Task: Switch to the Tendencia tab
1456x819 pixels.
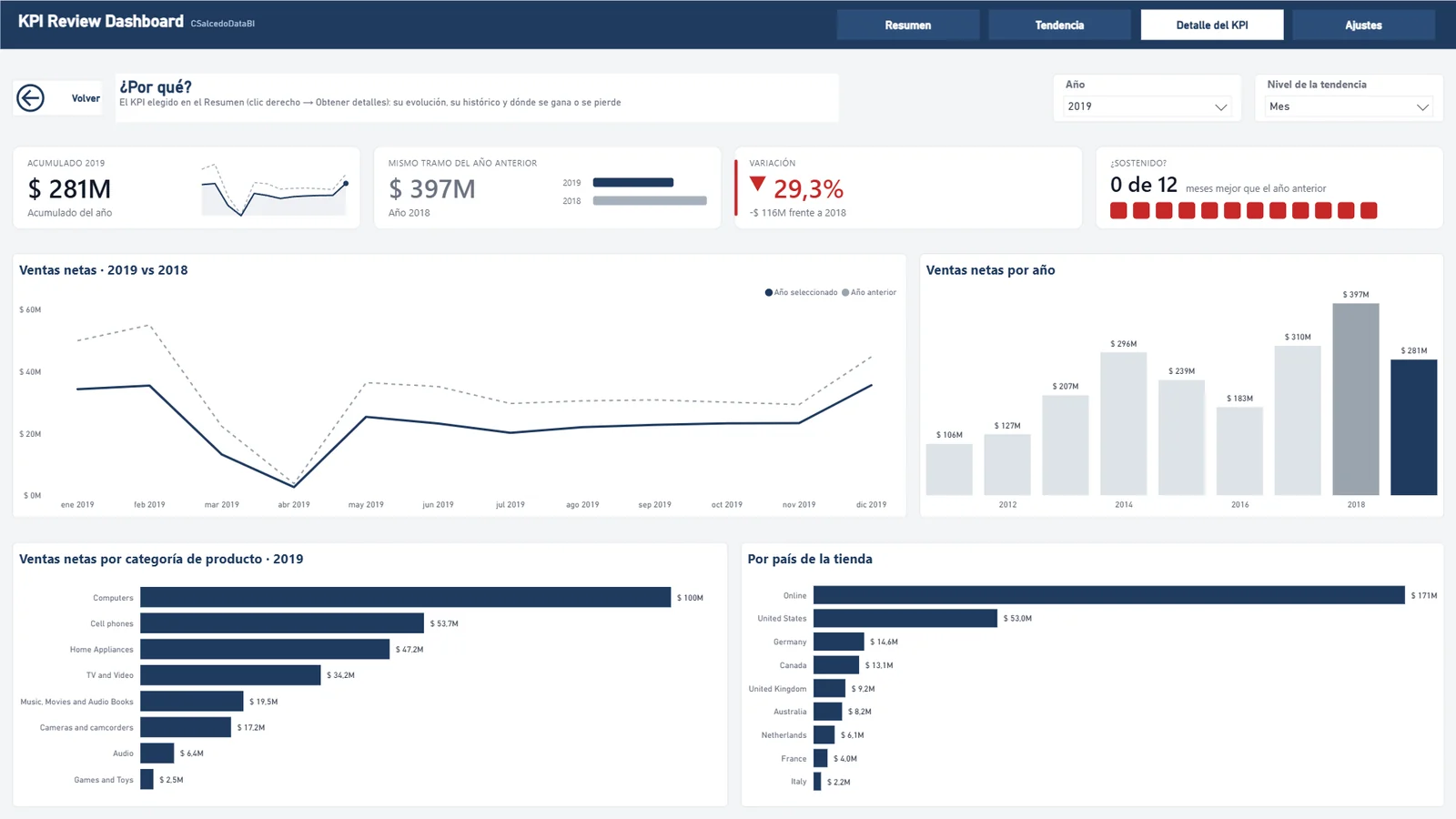Action: (x=1059, y=25)
